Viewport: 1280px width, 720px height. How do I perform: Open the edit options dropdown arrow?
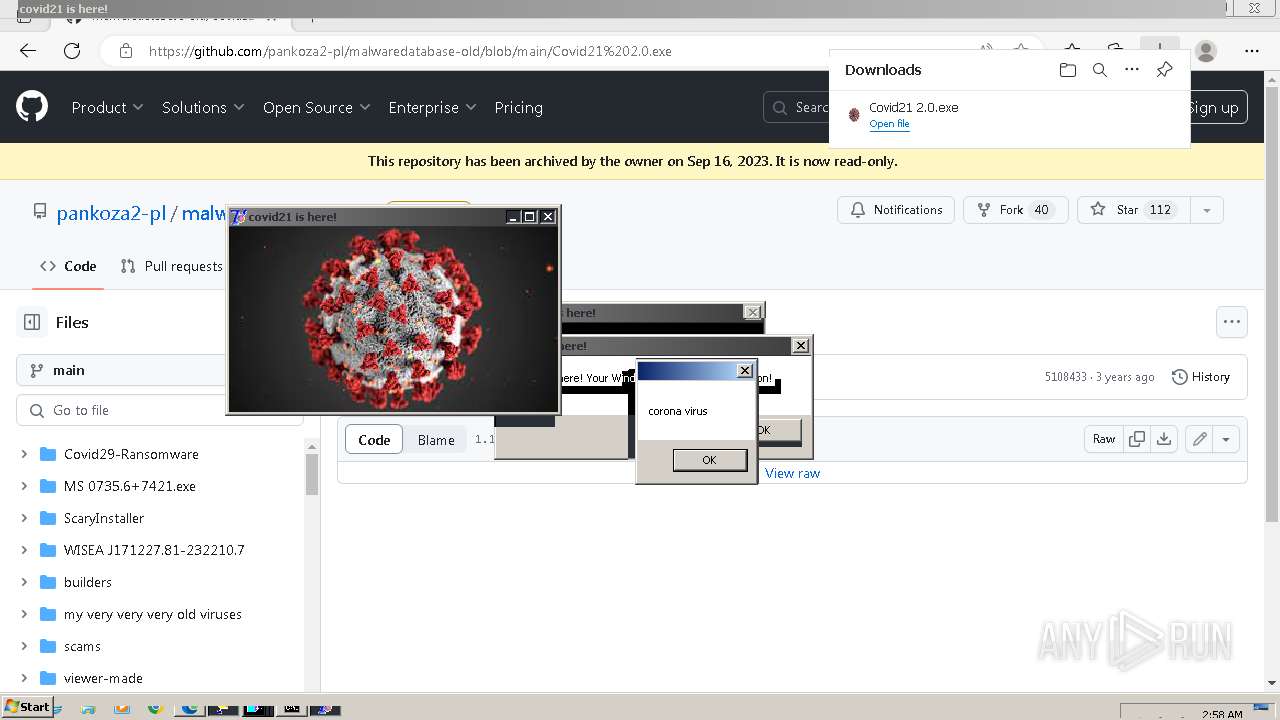tap(1226, 439)
